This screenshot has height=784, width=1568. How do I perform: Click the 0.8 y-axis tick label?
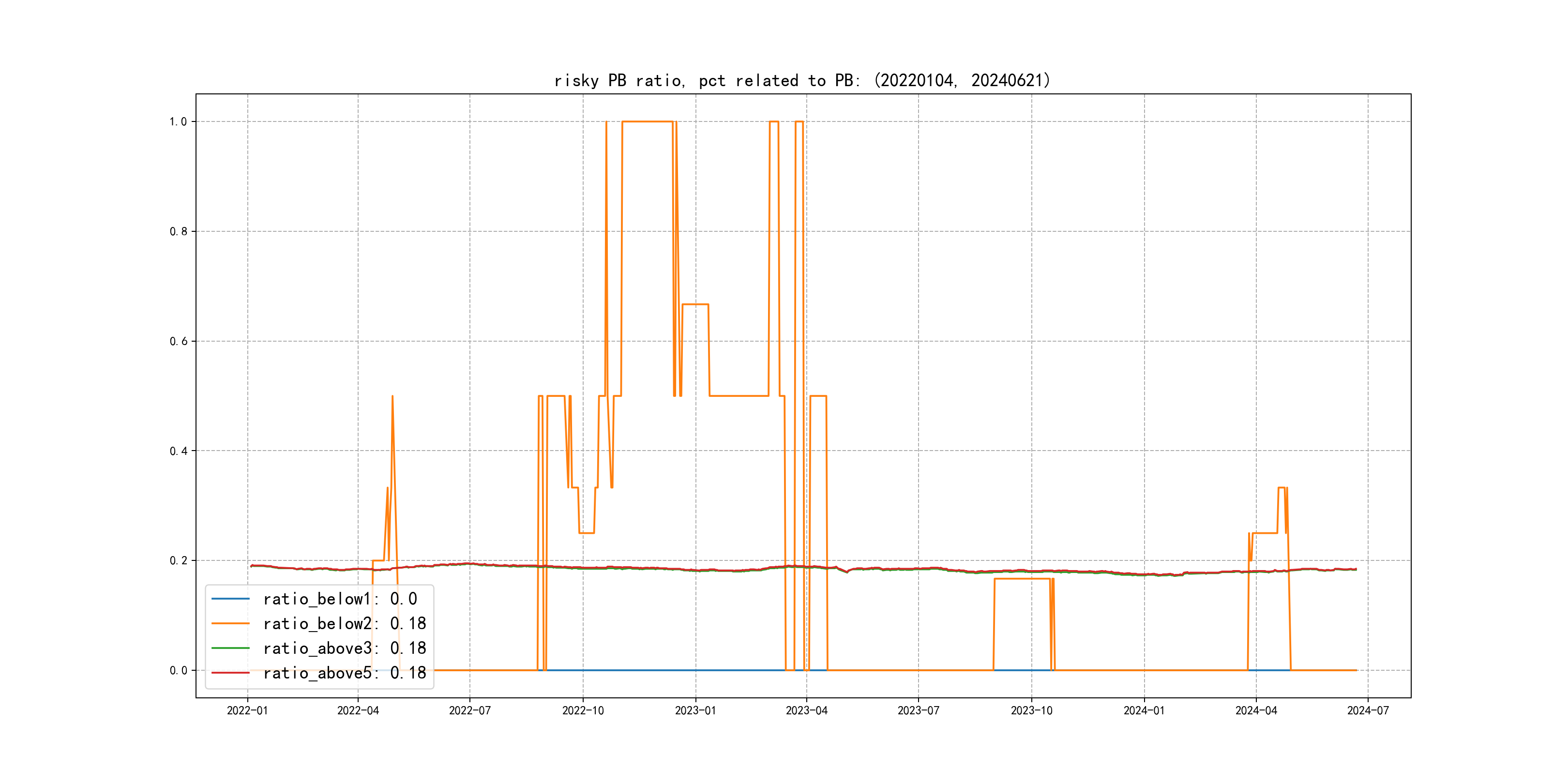(x=178, y=231)
